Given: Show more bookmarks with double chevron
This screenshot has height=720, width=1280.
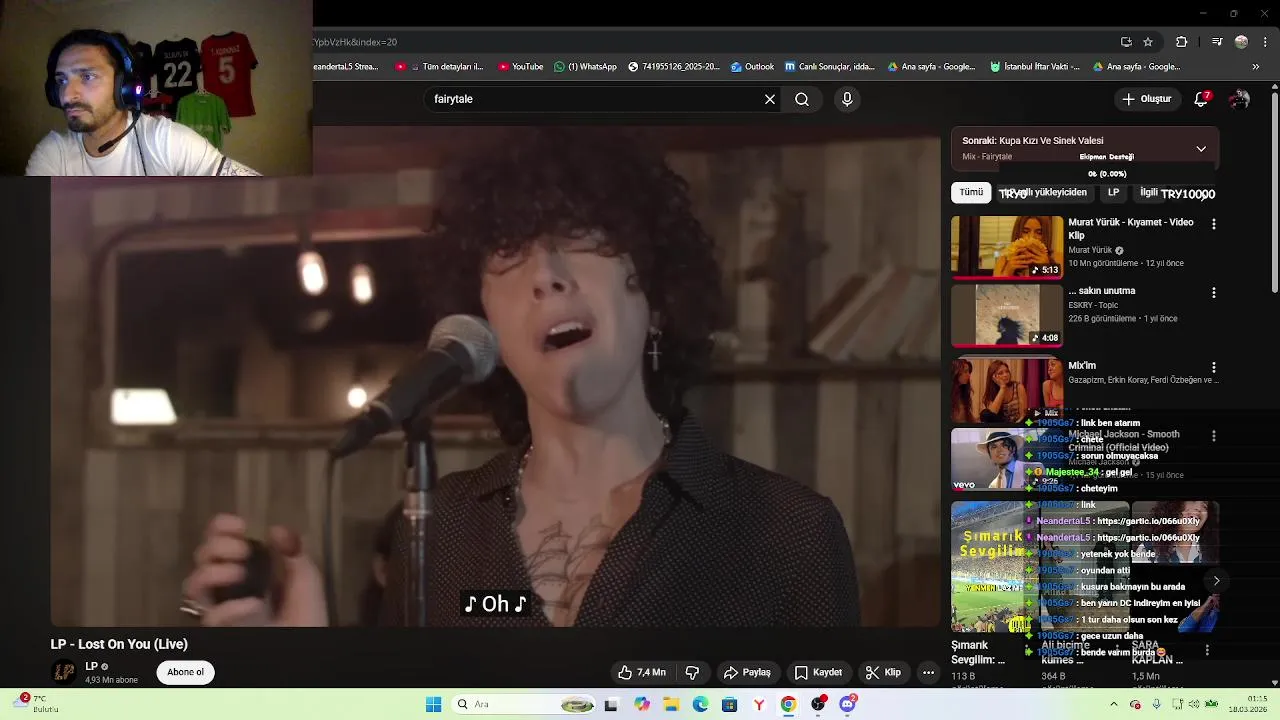Looking at the screenshot, I should click(1256, 67).
